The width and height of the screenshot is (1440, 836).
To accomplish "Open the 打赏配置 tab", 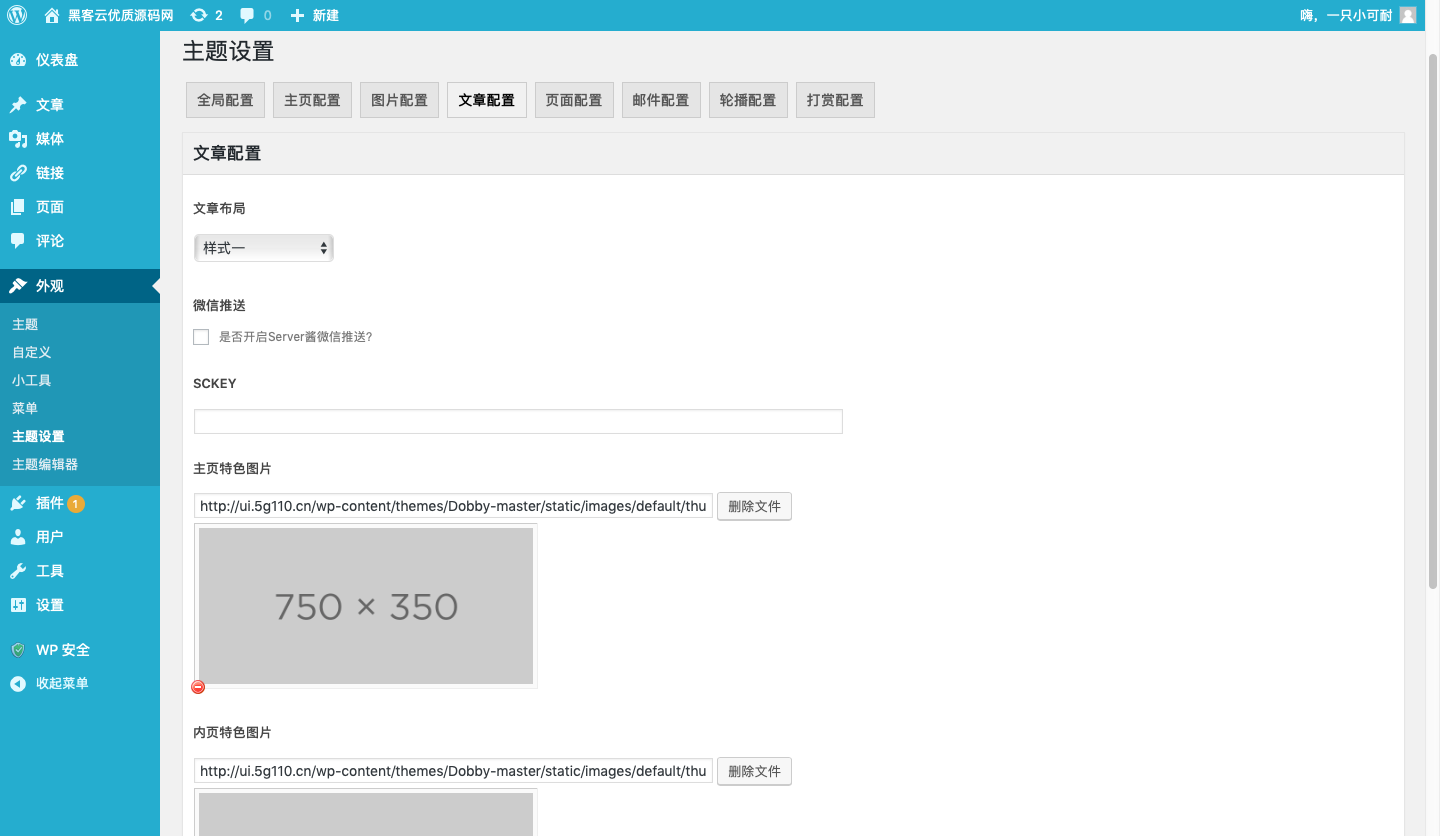I will (835, 100).
